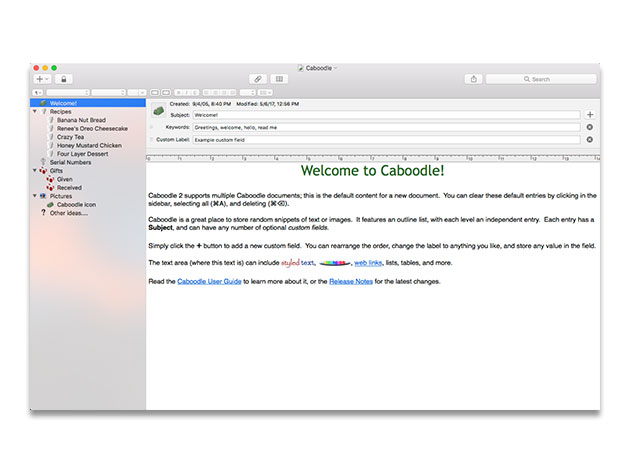
Task: Collapse the Pictures group triangle
Action: (35, 196)
